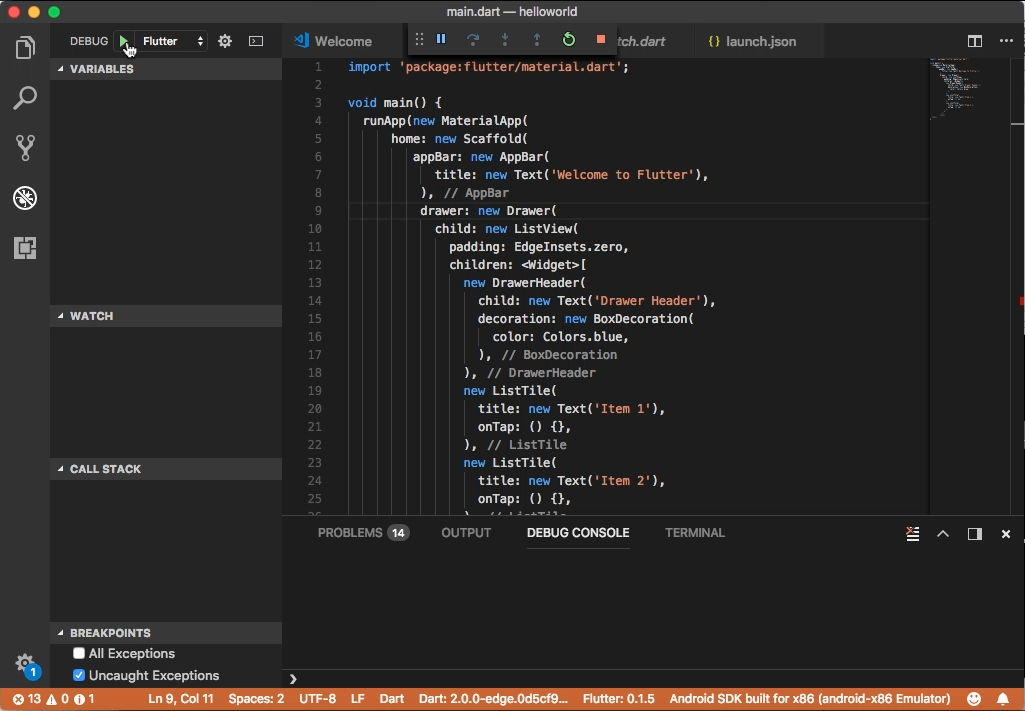Change encoding via UTF-8
Viewport: 1025px width, 711px height.
point(317,699)
